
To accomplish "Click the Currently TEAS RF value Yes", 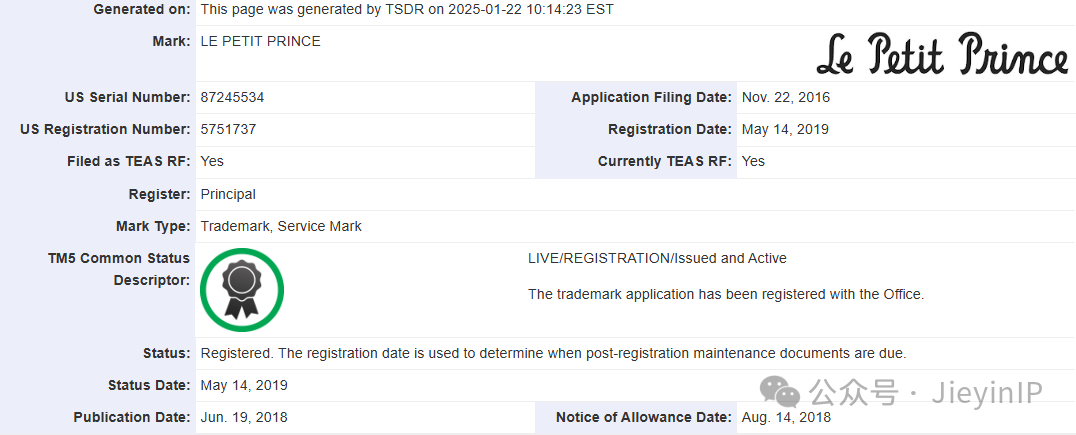I will pyautogui.click(x=753, y=161).
